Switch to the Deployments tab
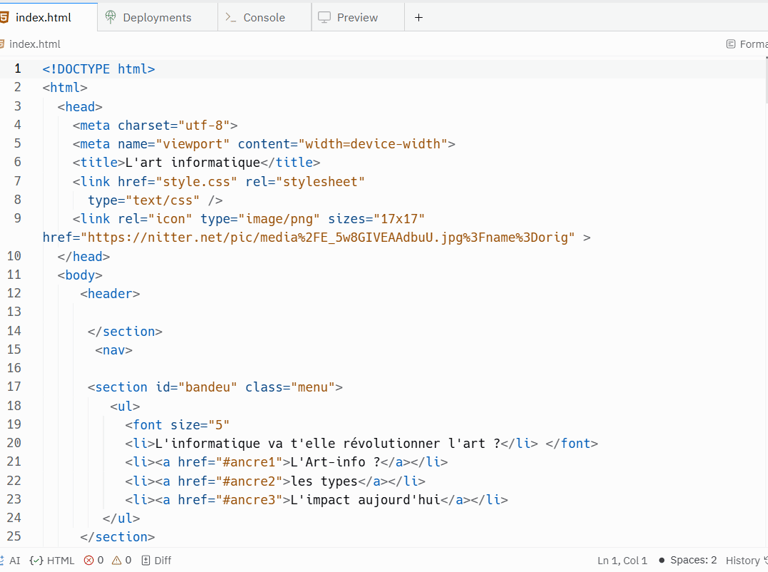 (x=157, y=17)
